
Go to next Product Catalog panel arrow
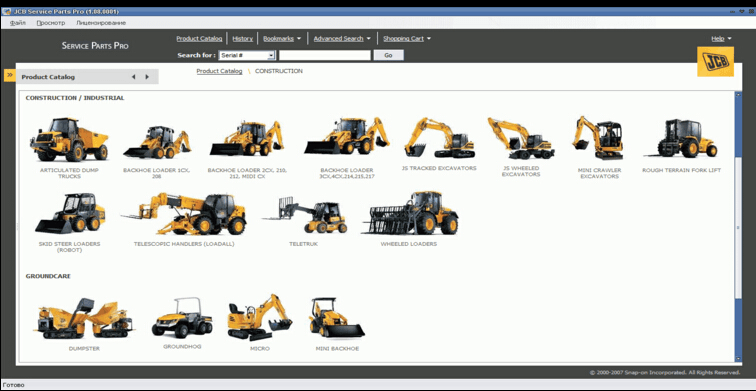(147, 77)
